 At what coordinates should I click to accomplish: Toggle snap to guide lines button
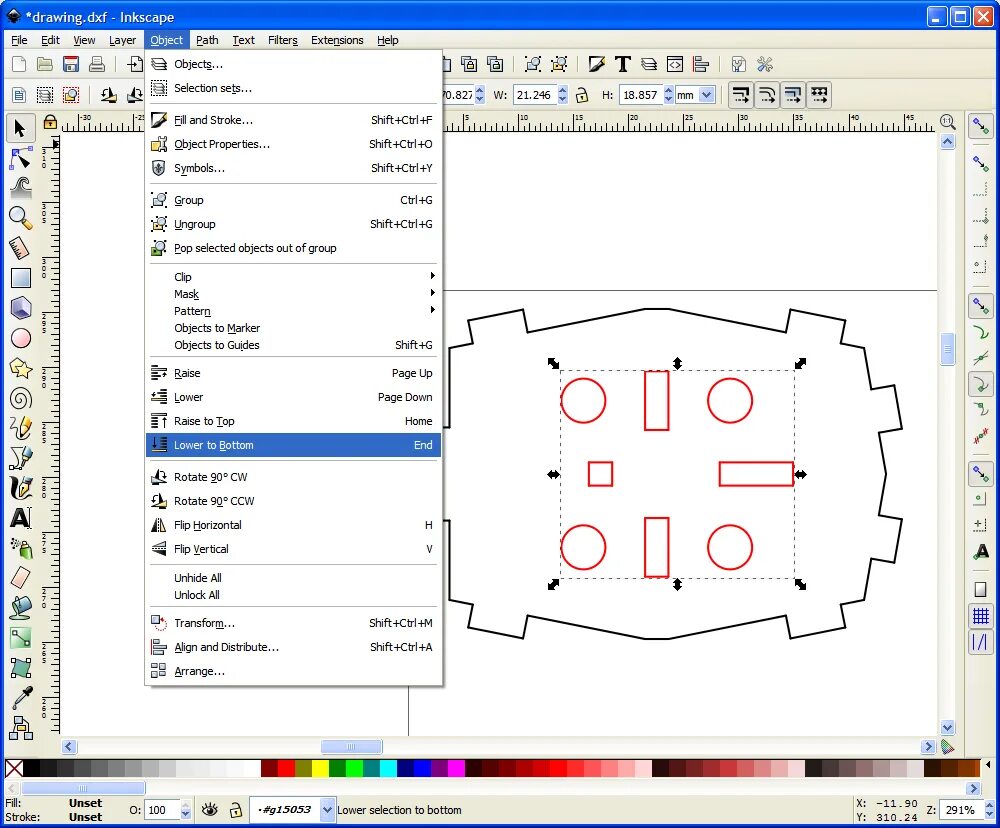(980, 641)
